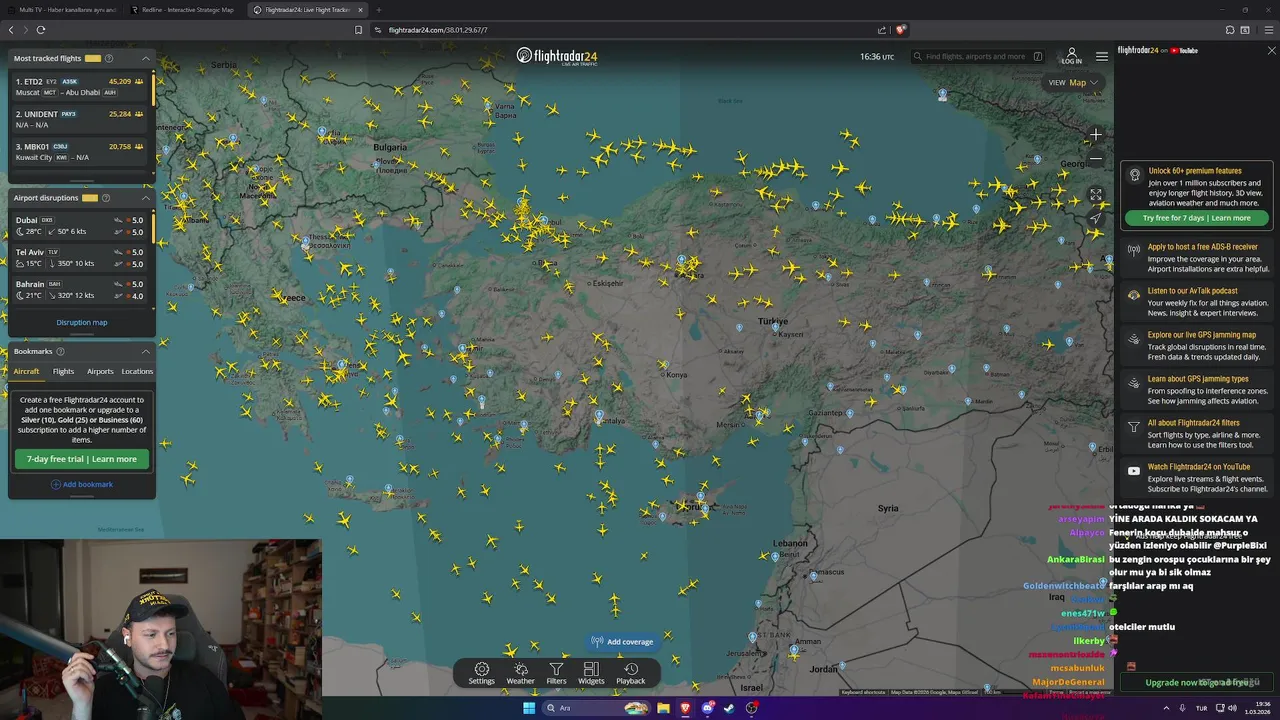Zoom in the map with plus
Image resolution: width=1280 pixels, height=720 pixels.
(x=1096, y=134)
